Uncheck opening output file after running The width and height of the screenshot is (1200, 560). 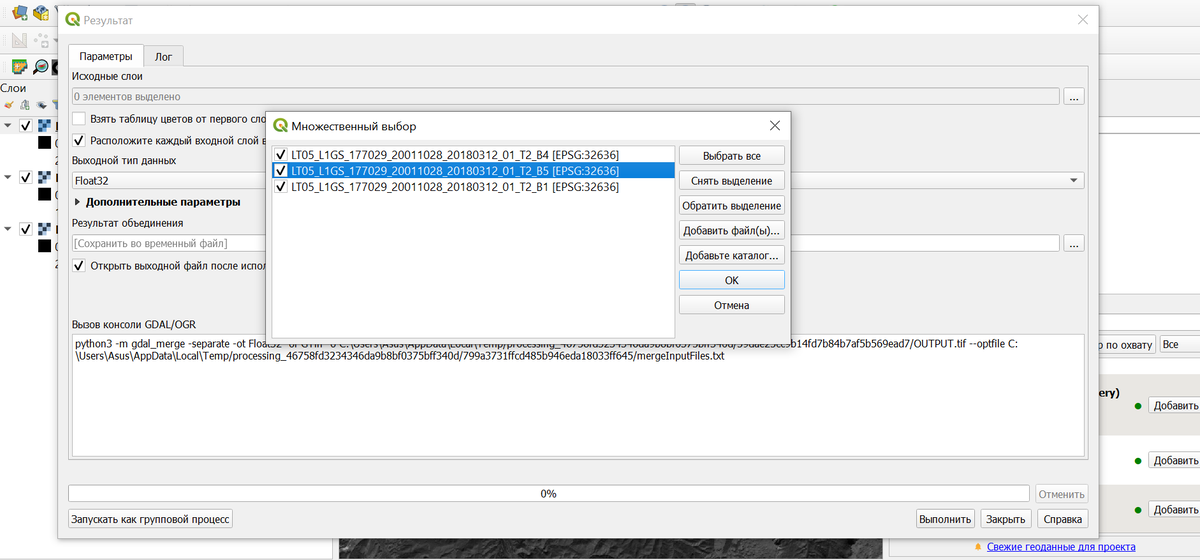[79, 266]
